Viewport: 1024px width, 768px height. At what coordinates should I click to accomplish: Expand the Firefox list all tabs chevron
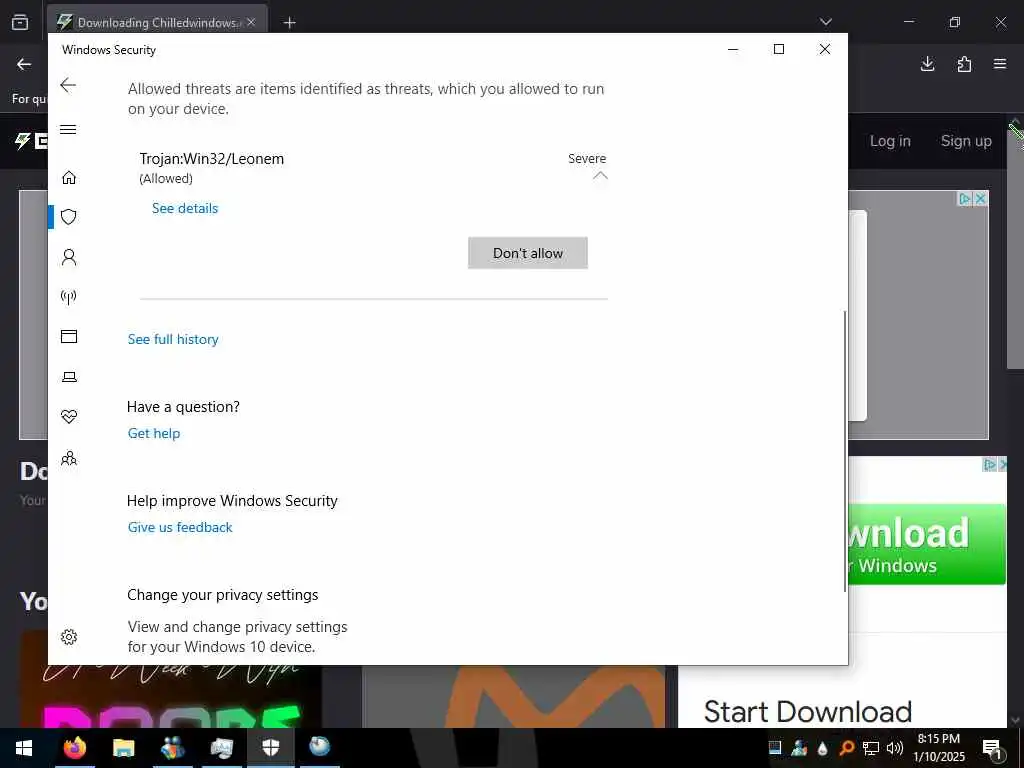click(825, 22)
